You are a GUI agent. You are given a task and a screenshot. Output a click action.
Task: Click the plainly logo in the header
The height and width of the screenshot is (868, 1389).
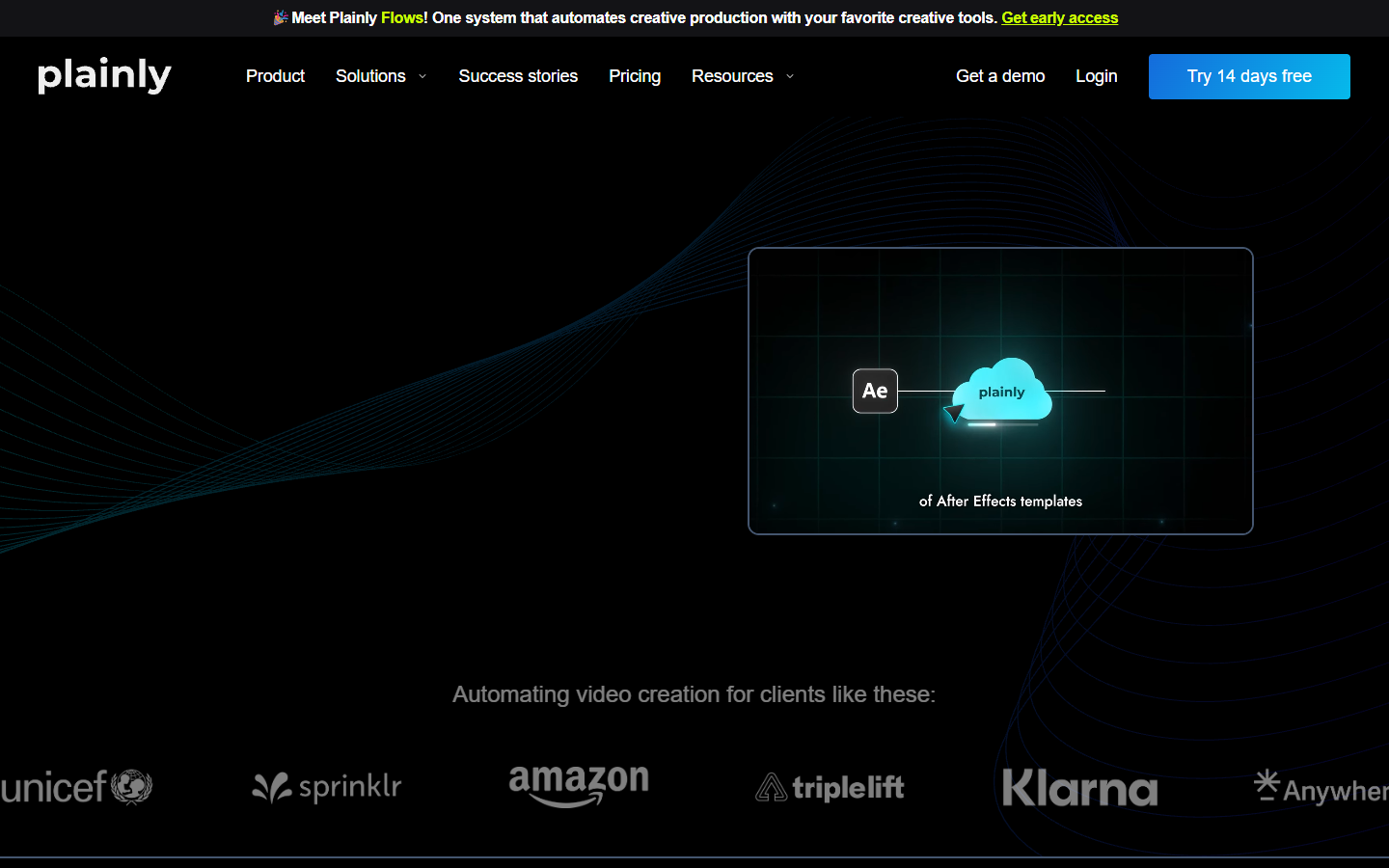coord(104,75)
